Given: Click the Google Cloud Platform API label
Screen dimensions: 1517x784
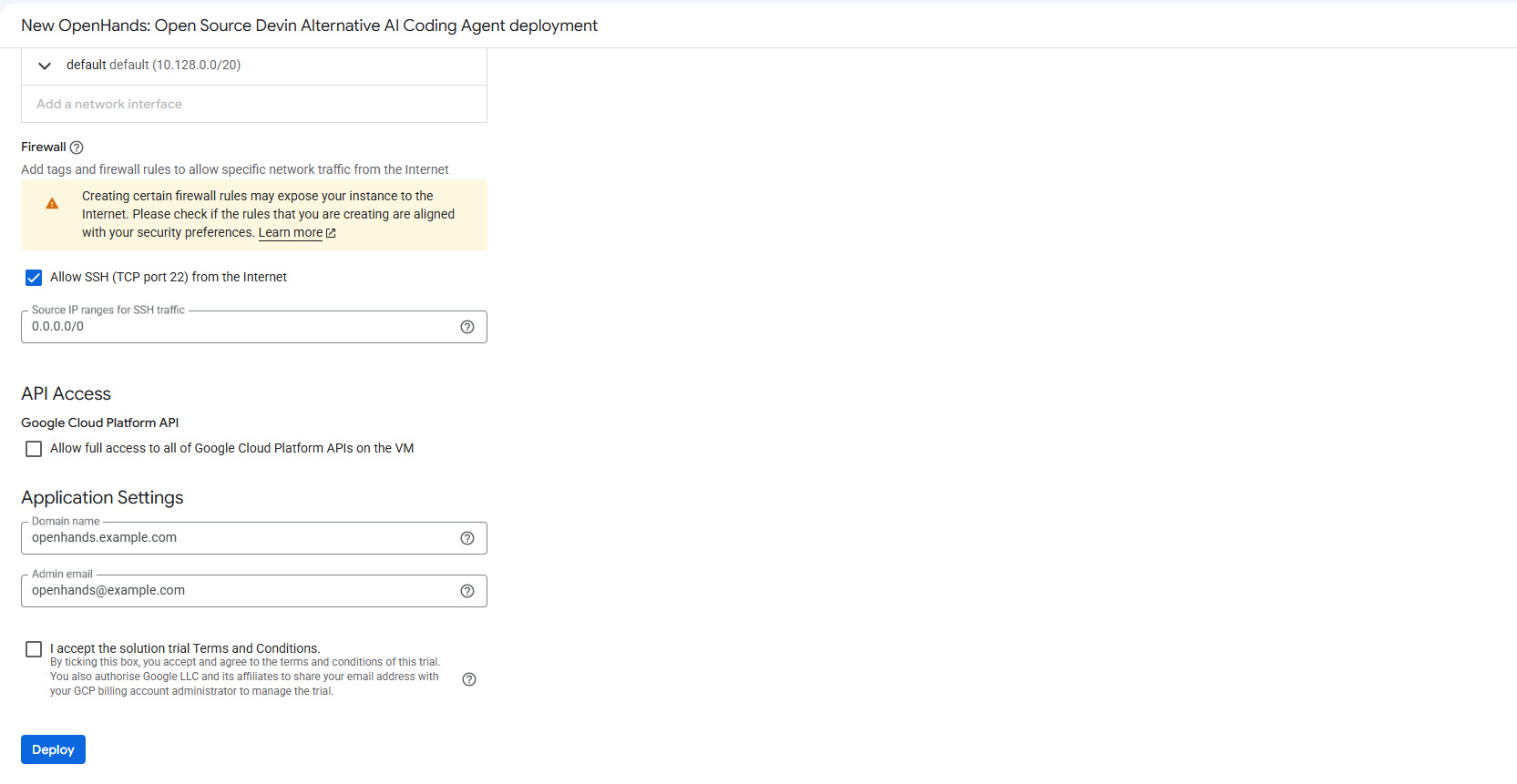Looking at the screenshot, I should [x=100, y=423].
